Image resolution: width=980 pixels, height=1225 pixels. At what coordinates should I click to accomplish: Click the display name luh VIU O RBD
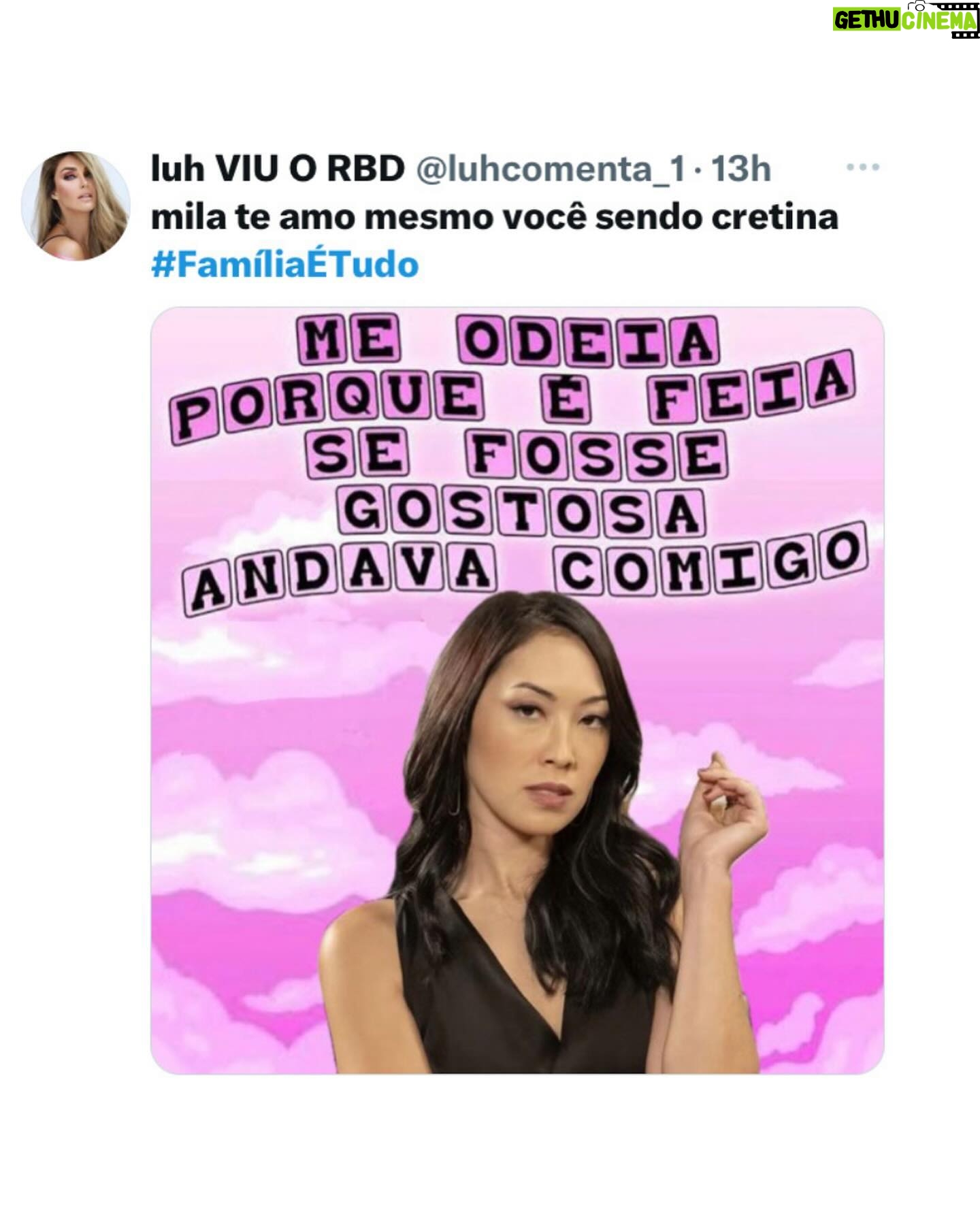tap(278, 168)
